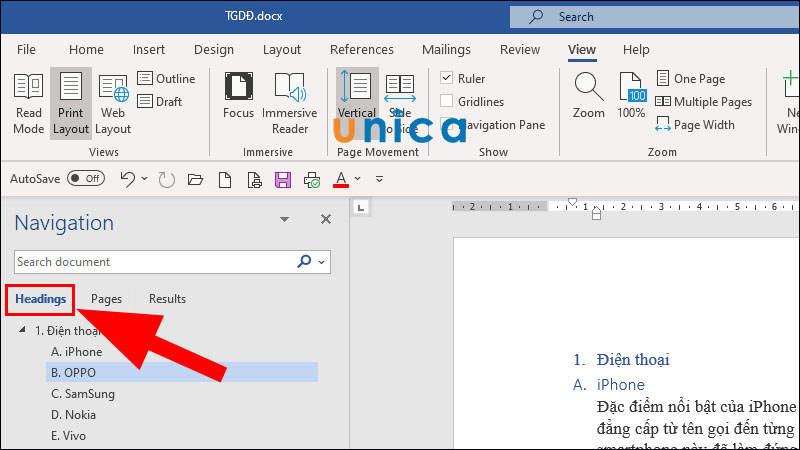Select the Multiple Pages button

pyautogui.click(x=703, y=101)
